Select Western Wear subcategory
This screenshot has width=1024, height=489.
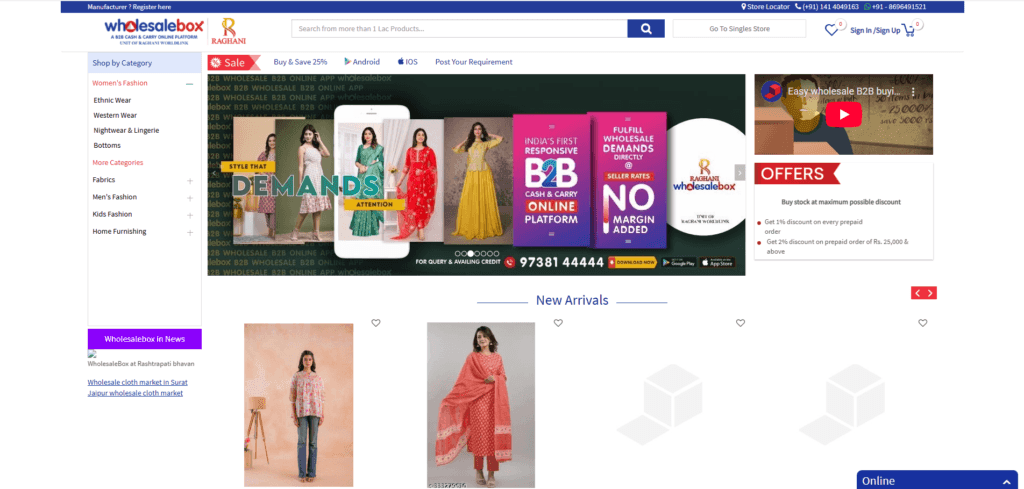click(x=115, y=116)
